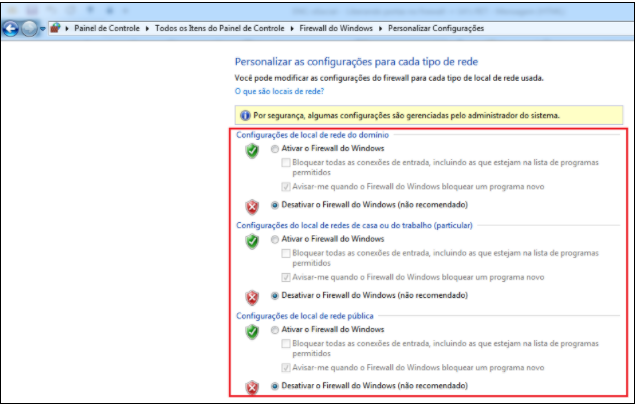Click 'Configurações de local de rede pública' heading
The image size is (636, 404).
[305, 316]
